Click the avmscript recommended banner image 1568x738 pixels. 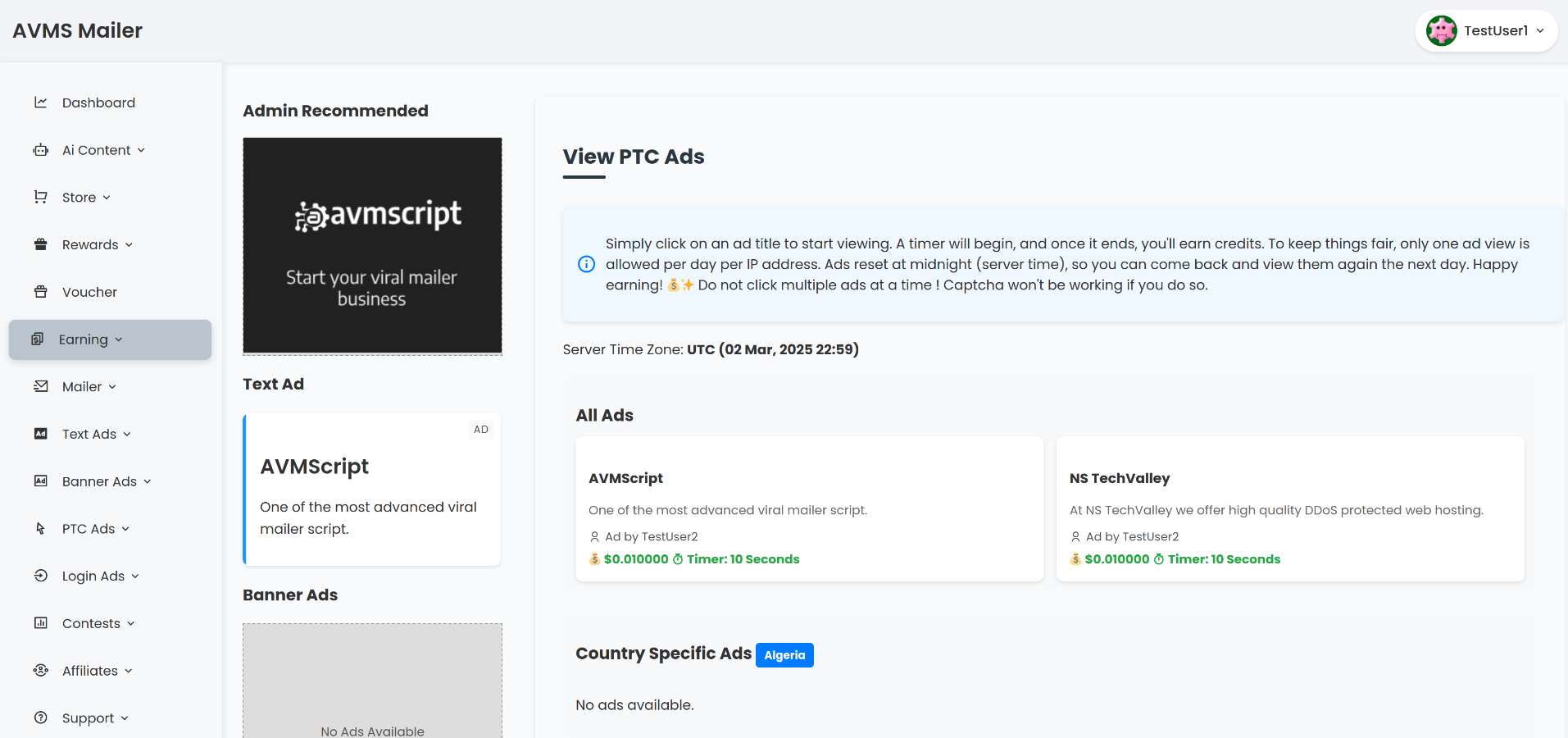(372, 245)
